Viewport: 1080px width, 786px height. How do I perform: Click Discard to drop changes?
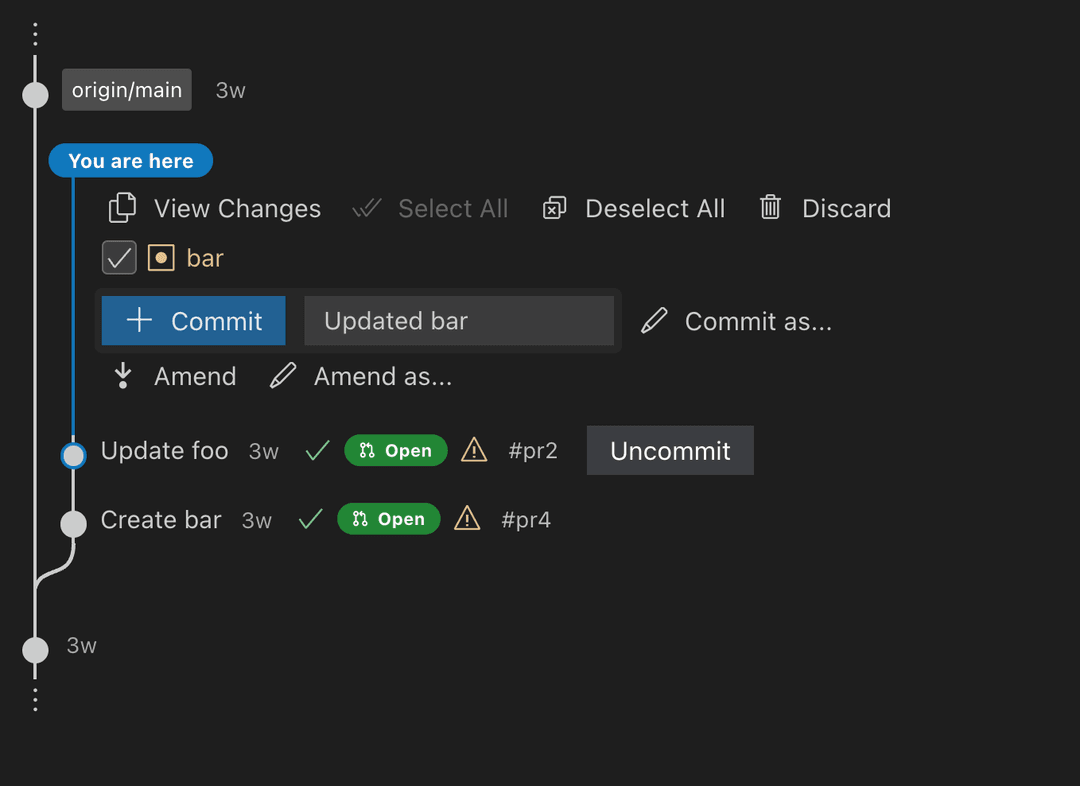tap(825, 208)
